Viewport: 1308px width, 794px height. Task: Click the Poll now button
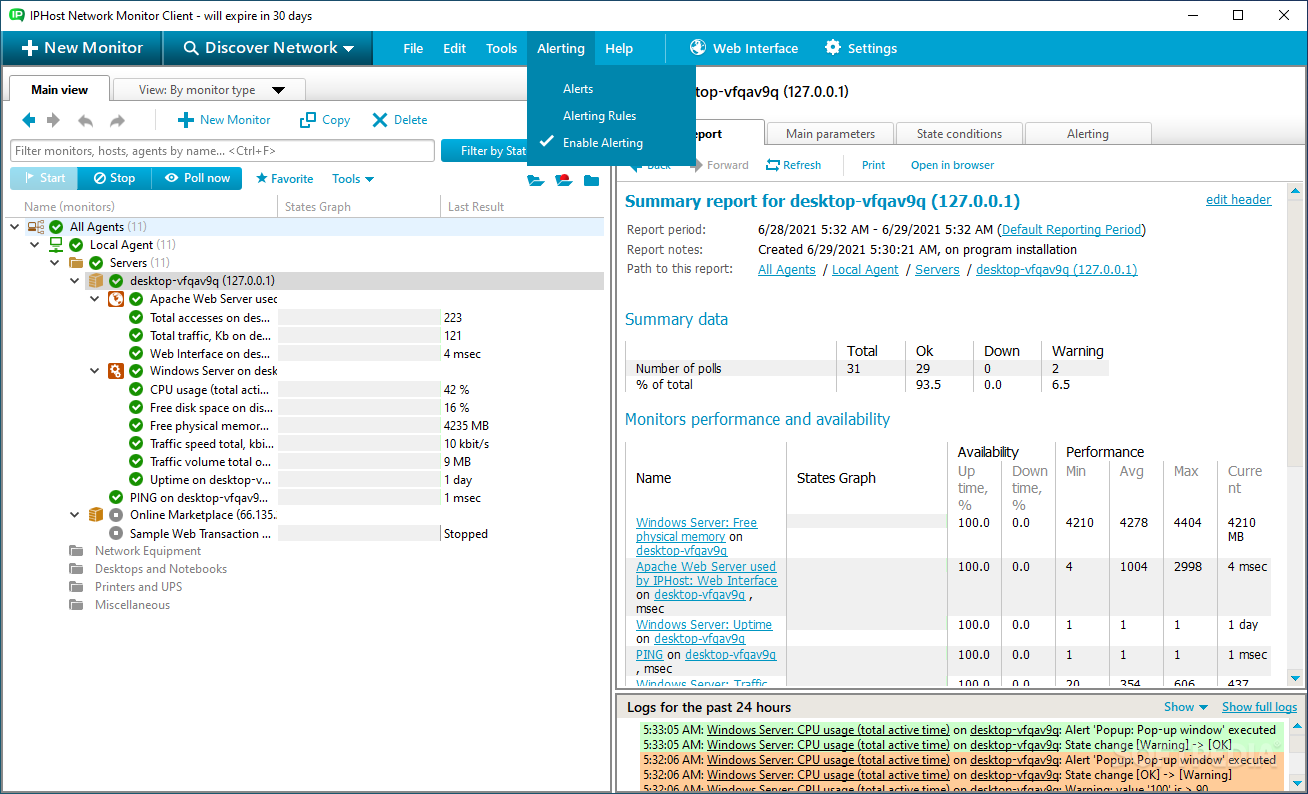tap(197, 178)
